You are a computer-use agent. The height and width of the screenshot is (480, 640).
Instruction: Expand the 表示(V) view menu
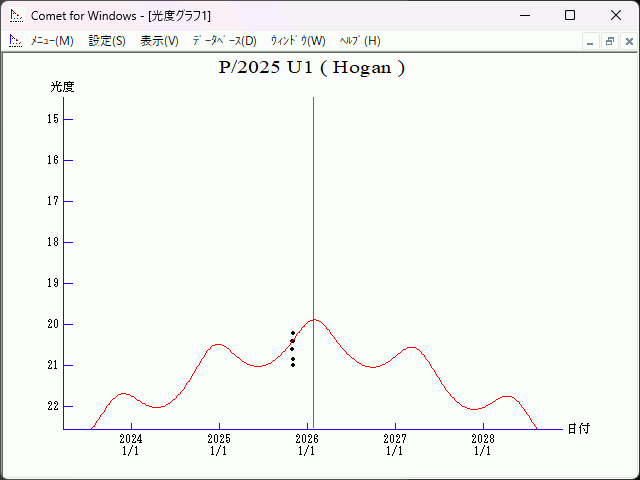click(159, 41)
